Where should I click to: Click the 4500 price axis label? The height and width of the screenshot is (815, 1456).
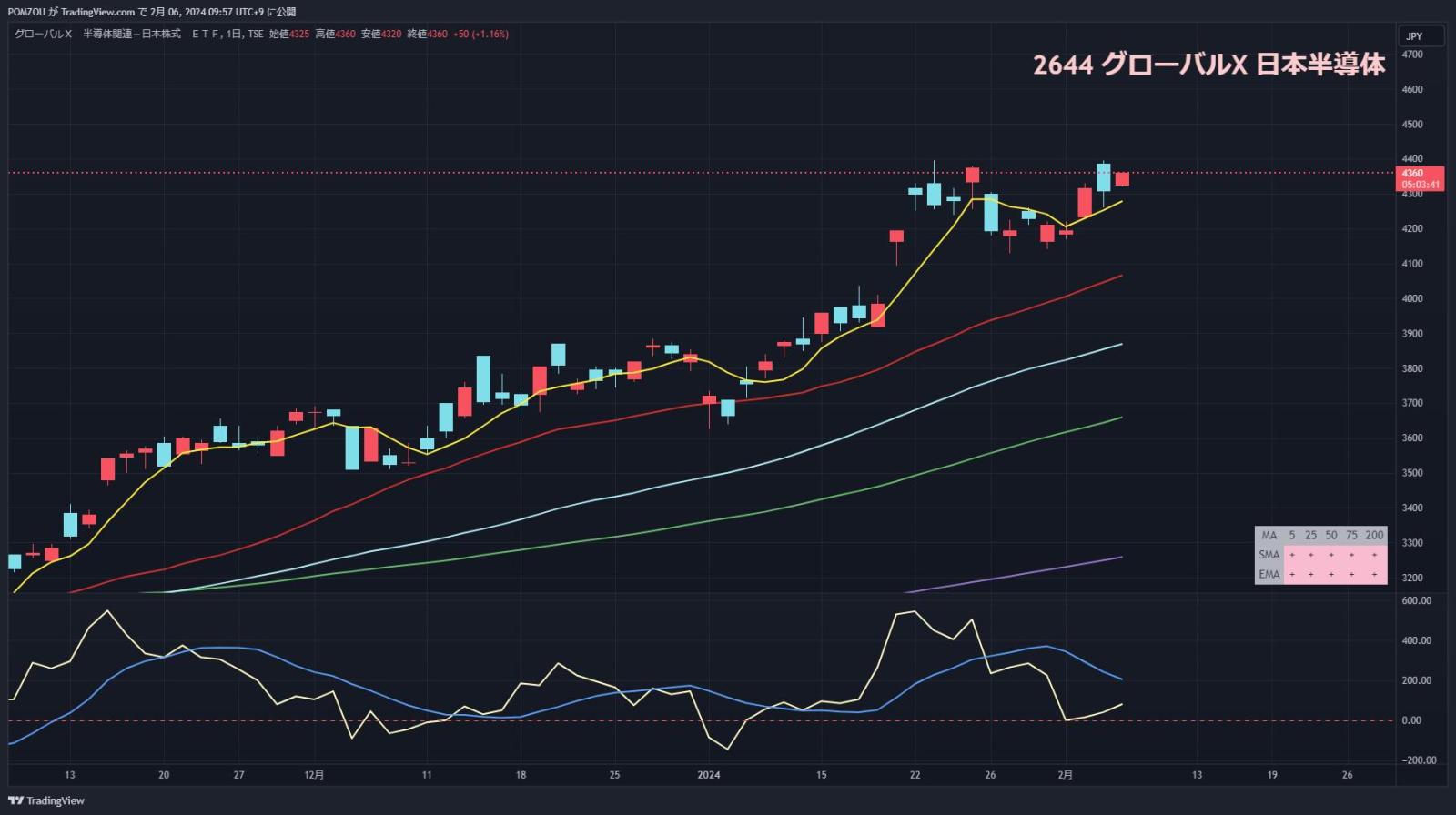(x=1412, y=125)
